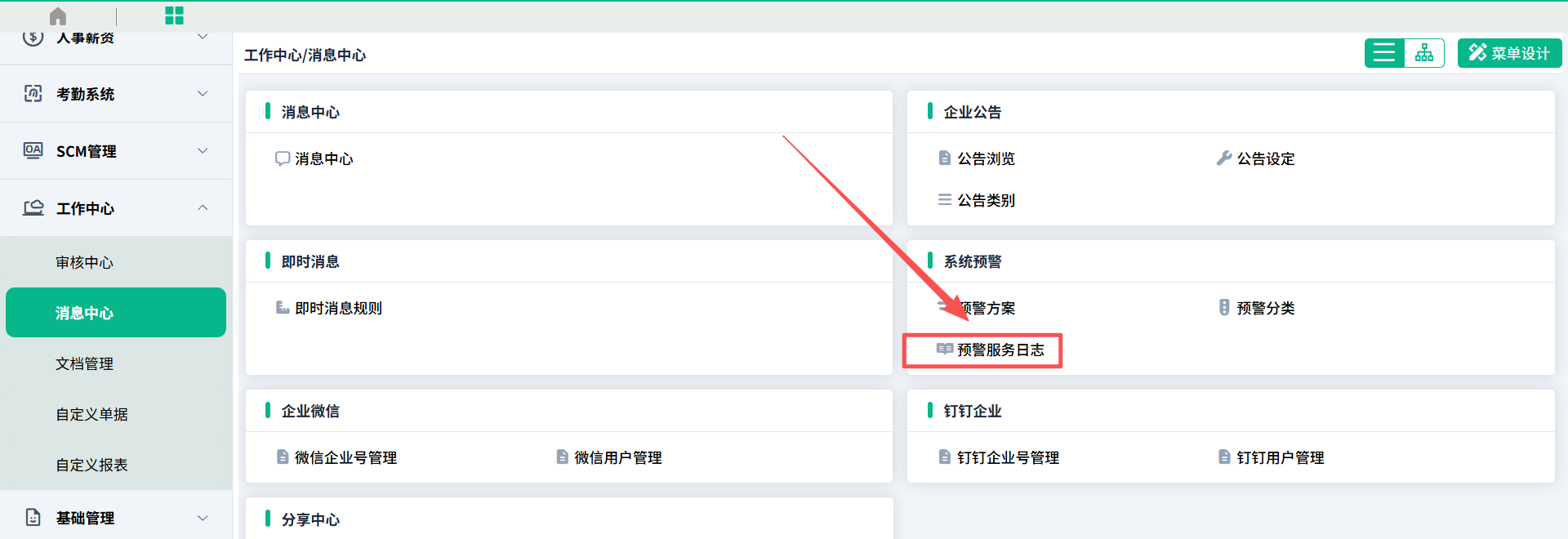The image size is (1568, 539).
Task: Click the 消息中心 chat bubble icon
Action: [x=283, y=158]
